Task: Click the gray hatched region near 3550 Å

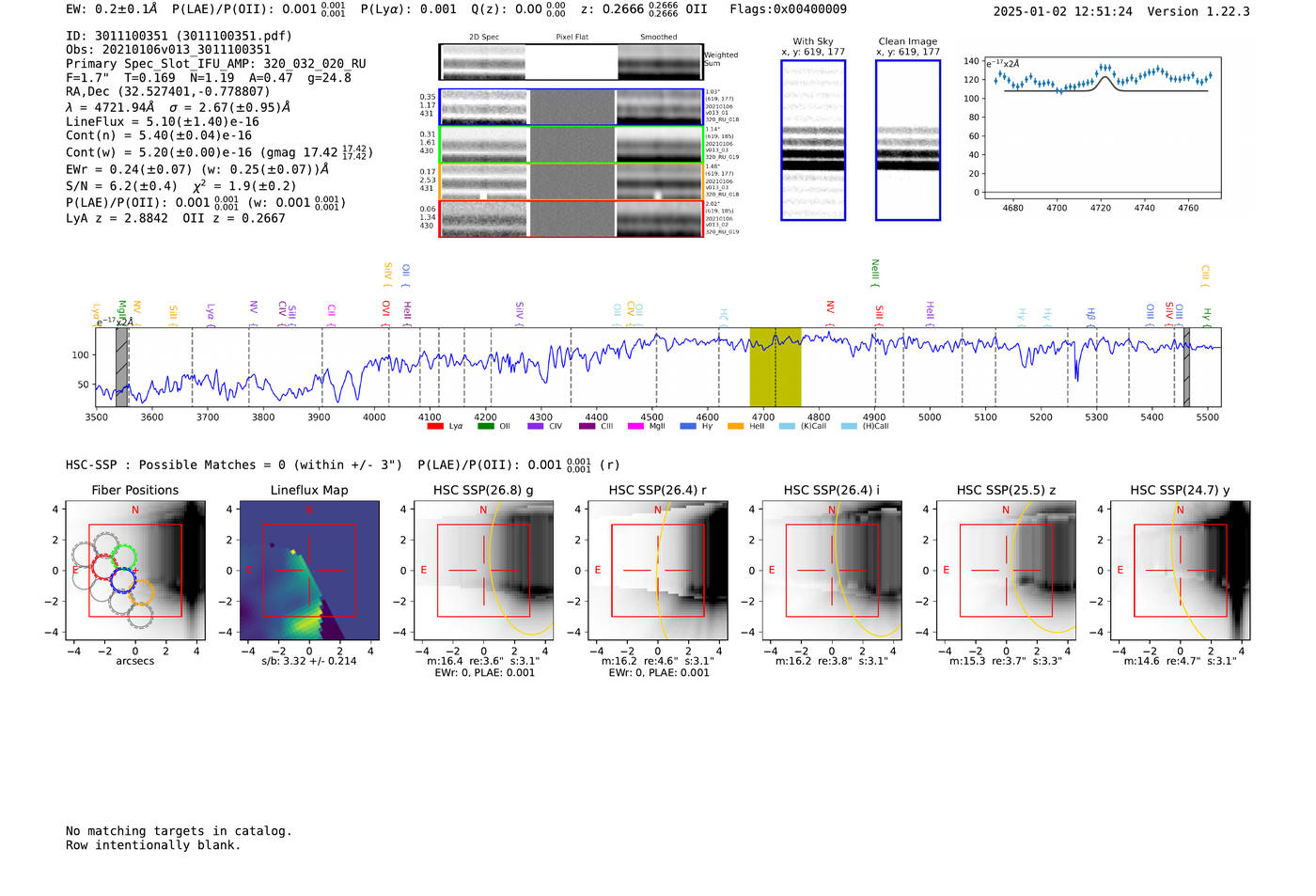Action: [121, 367]
